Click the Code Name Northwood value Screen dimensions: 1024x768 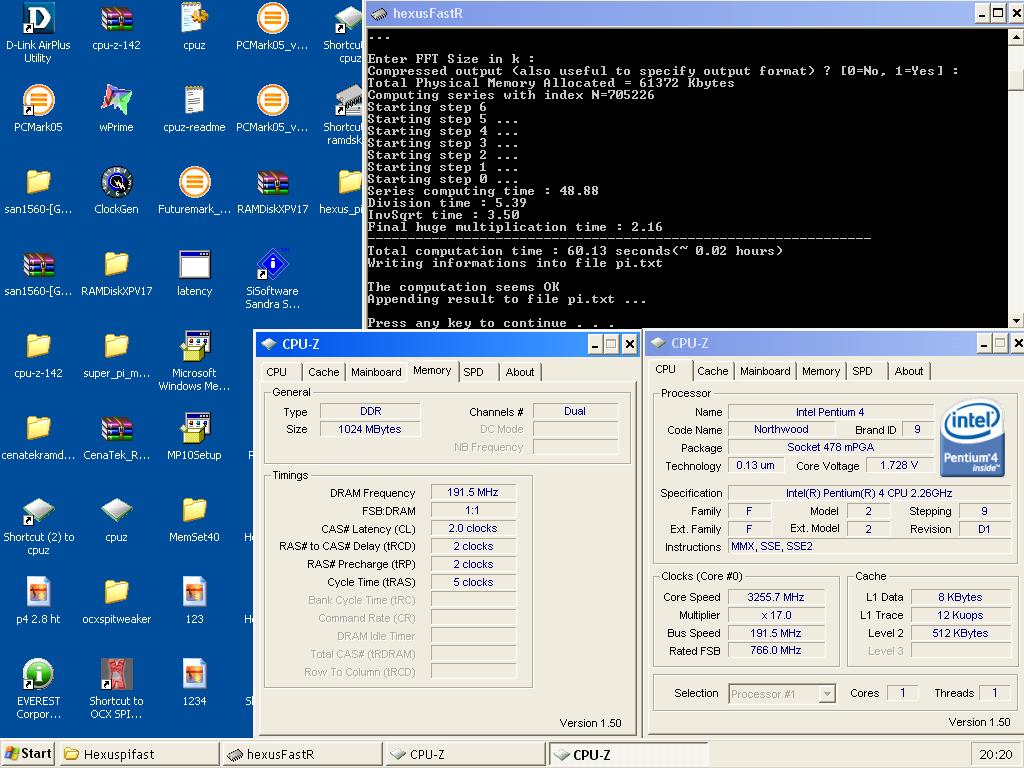tap(781, 429)
